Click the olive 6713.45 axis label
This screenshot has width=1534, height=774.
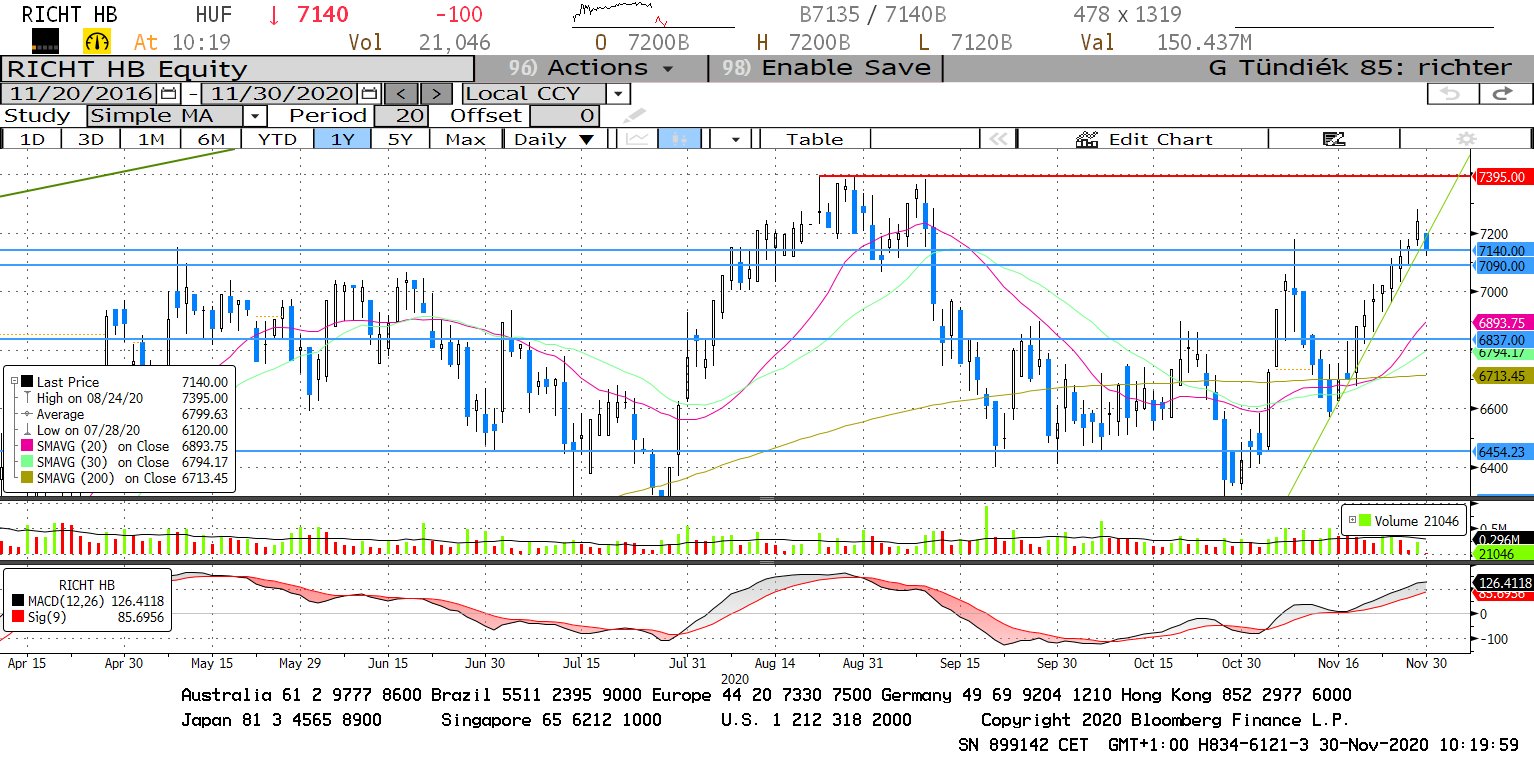1503,376
